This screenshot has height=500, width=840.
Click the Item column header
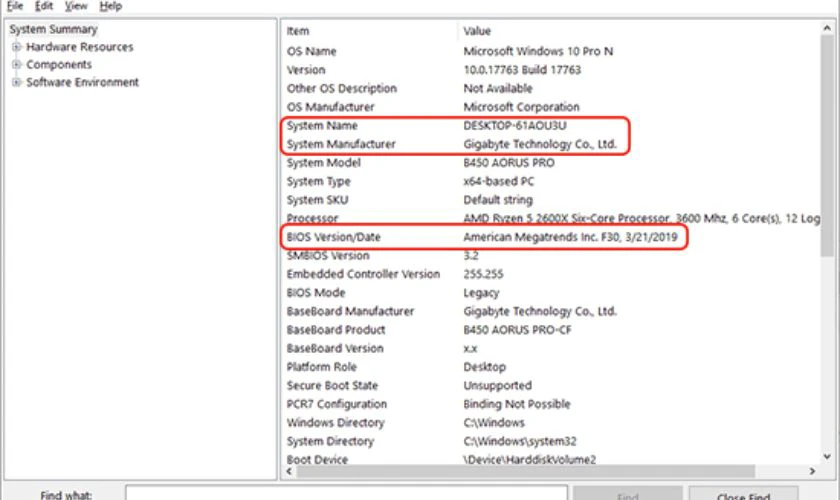pos(370,31)
